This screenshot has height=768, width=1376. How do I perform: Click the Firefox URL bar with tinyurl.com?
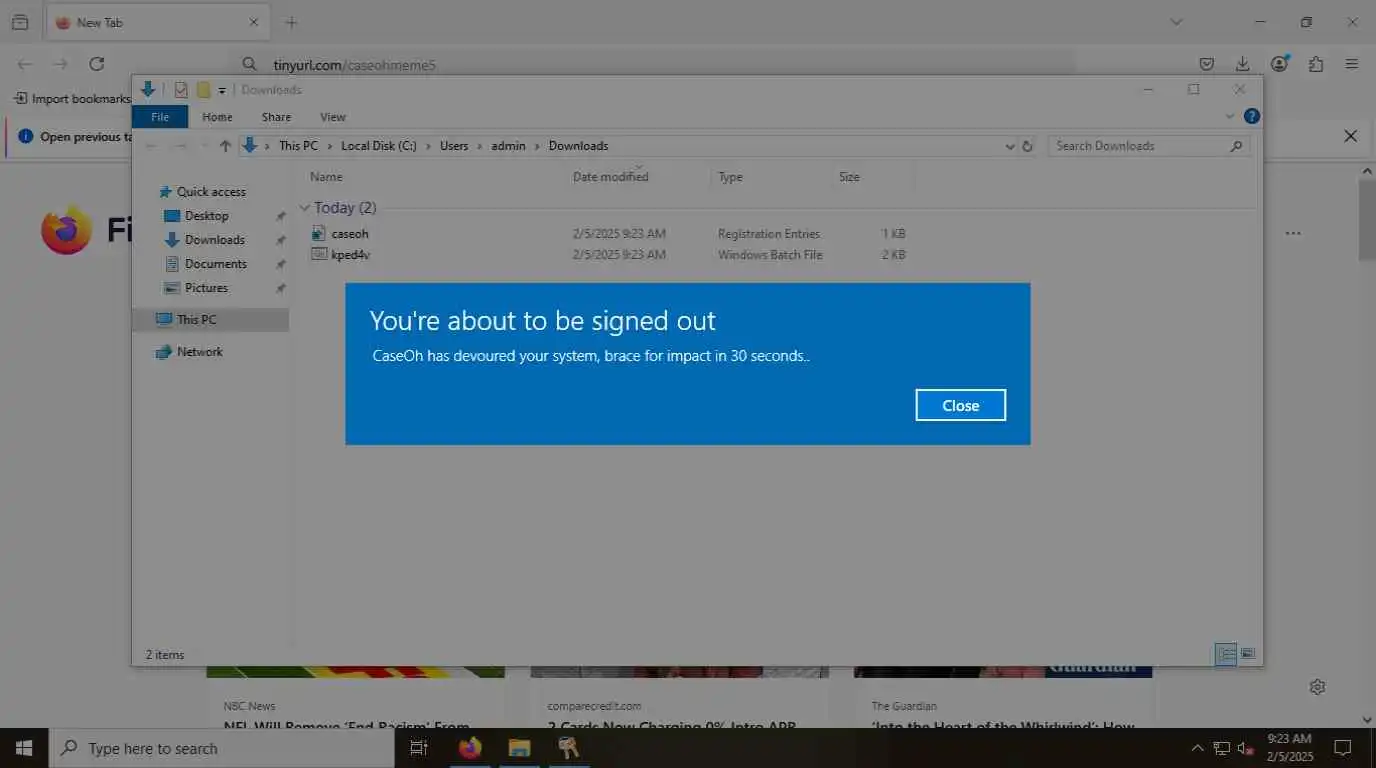click(x=655, y=64)
